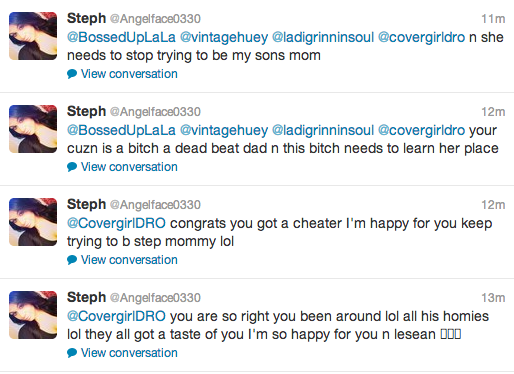
Task: Open View conversation on the 11m tweet
Action: (x=129, y=74)
